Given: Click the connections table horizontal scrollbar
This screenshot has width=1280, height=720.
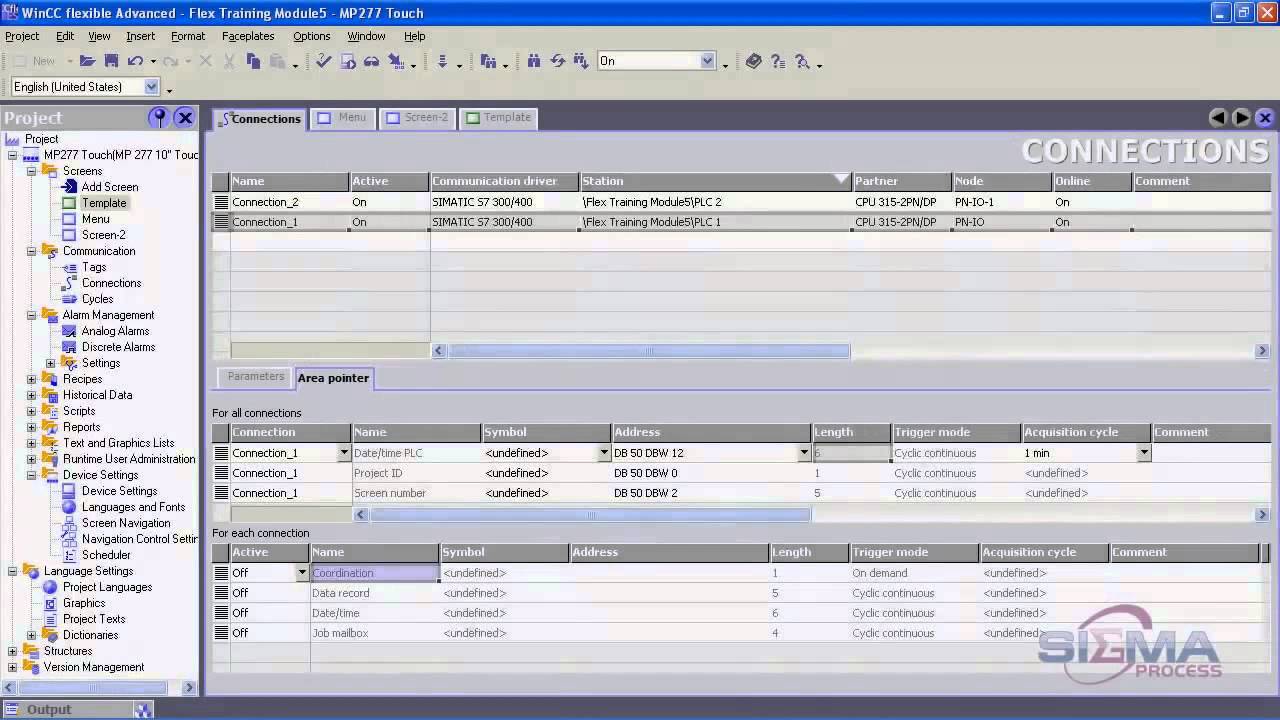Looking at the screenshot, I should tap(648, 351).
